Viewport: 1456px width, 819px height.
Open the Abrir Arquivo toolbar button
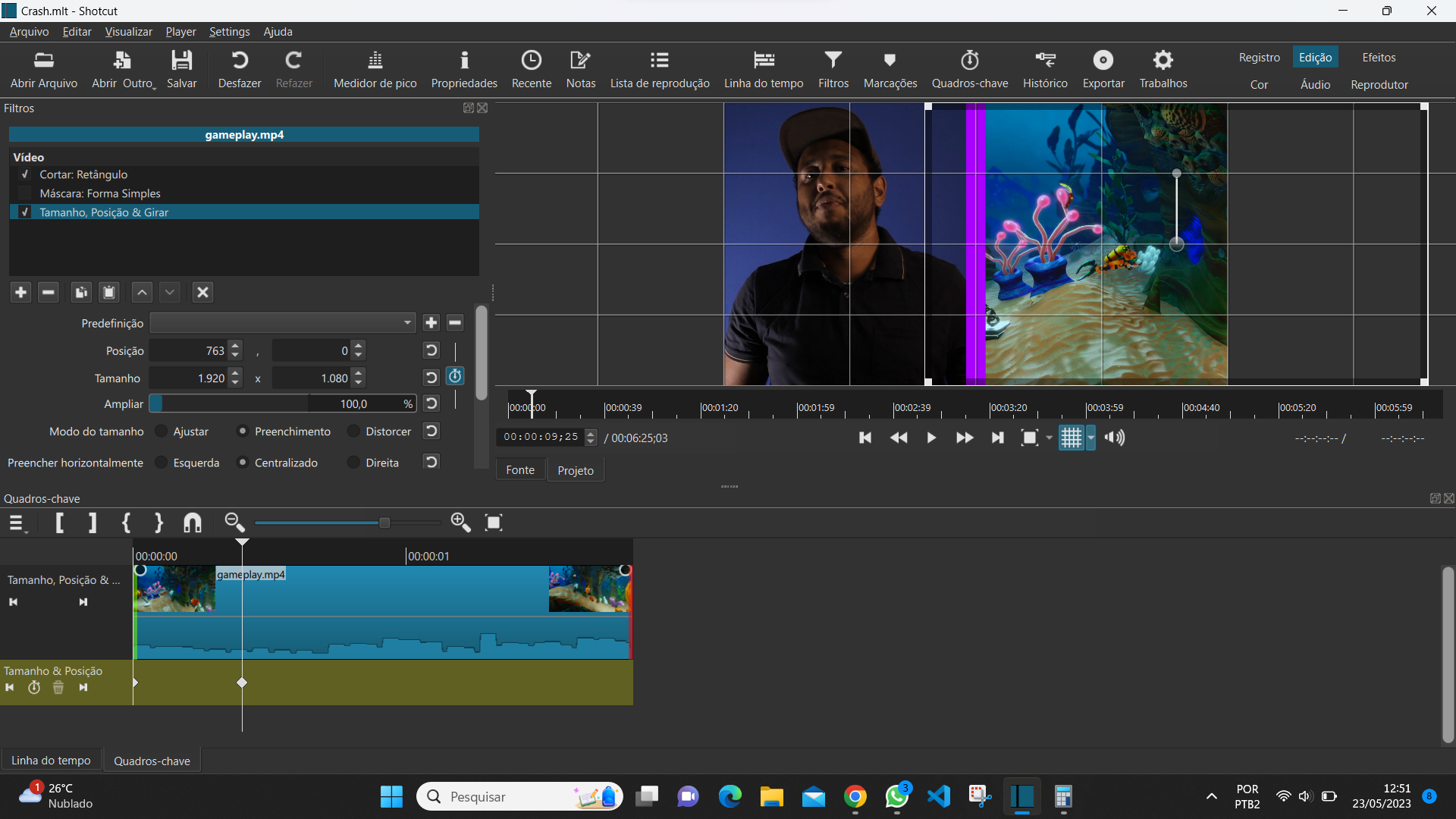click(x=44, y=69)
